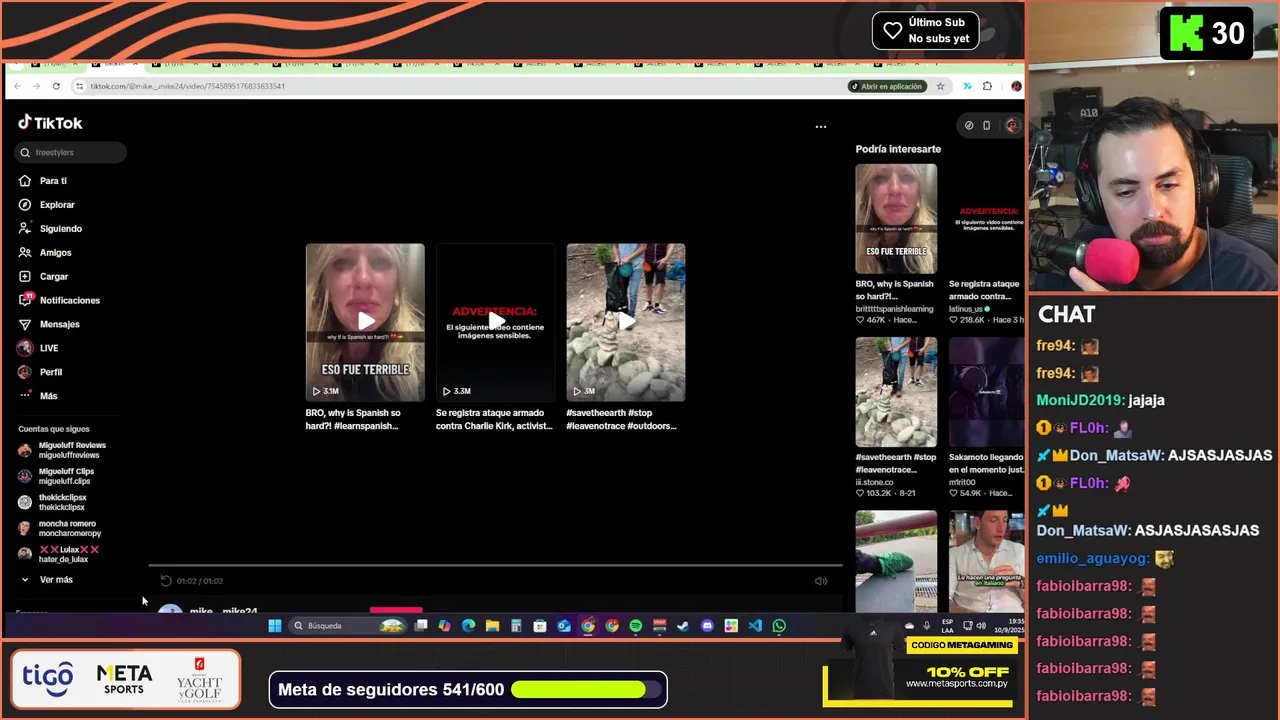Open the Cargar upload page
This screenshot has height=720, width=1280.
[x=43, y=277]
